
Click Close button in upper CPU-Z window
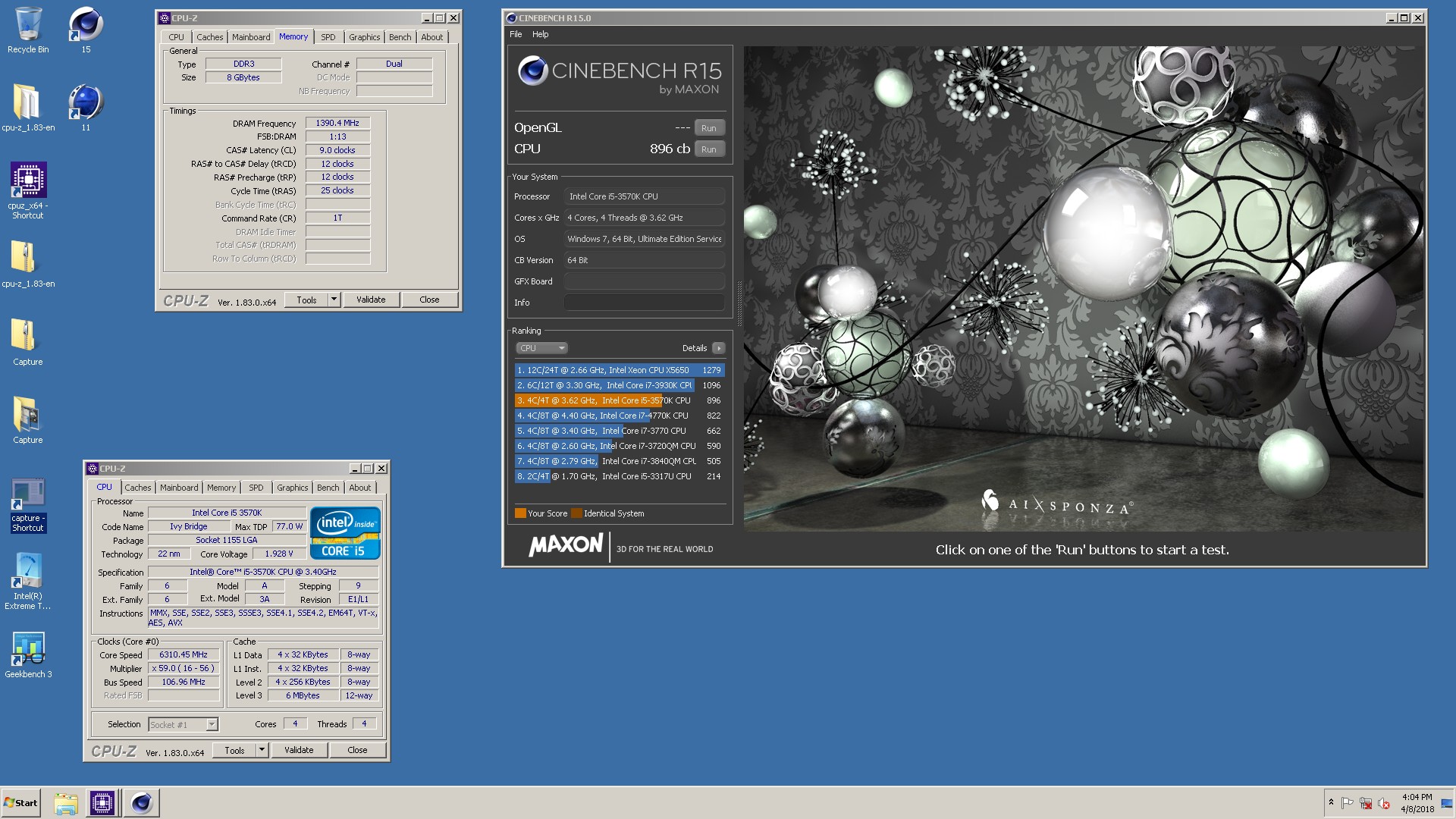pos(430,300)
